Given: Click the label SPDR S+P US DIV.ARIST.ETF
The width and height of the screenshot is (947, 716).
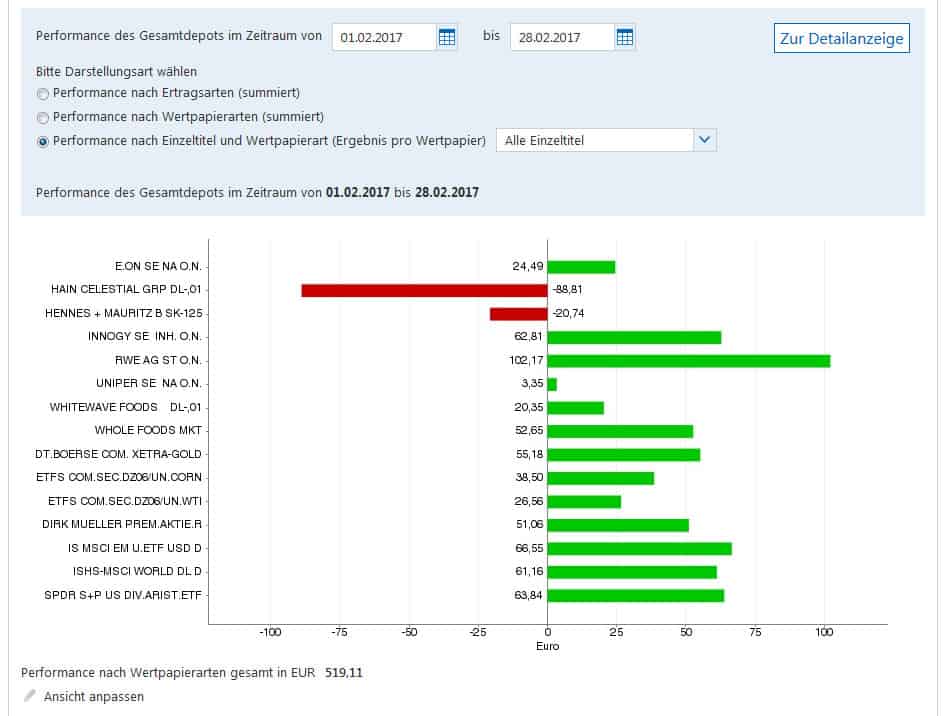Looking at the screenshot, I should [123, 595].
